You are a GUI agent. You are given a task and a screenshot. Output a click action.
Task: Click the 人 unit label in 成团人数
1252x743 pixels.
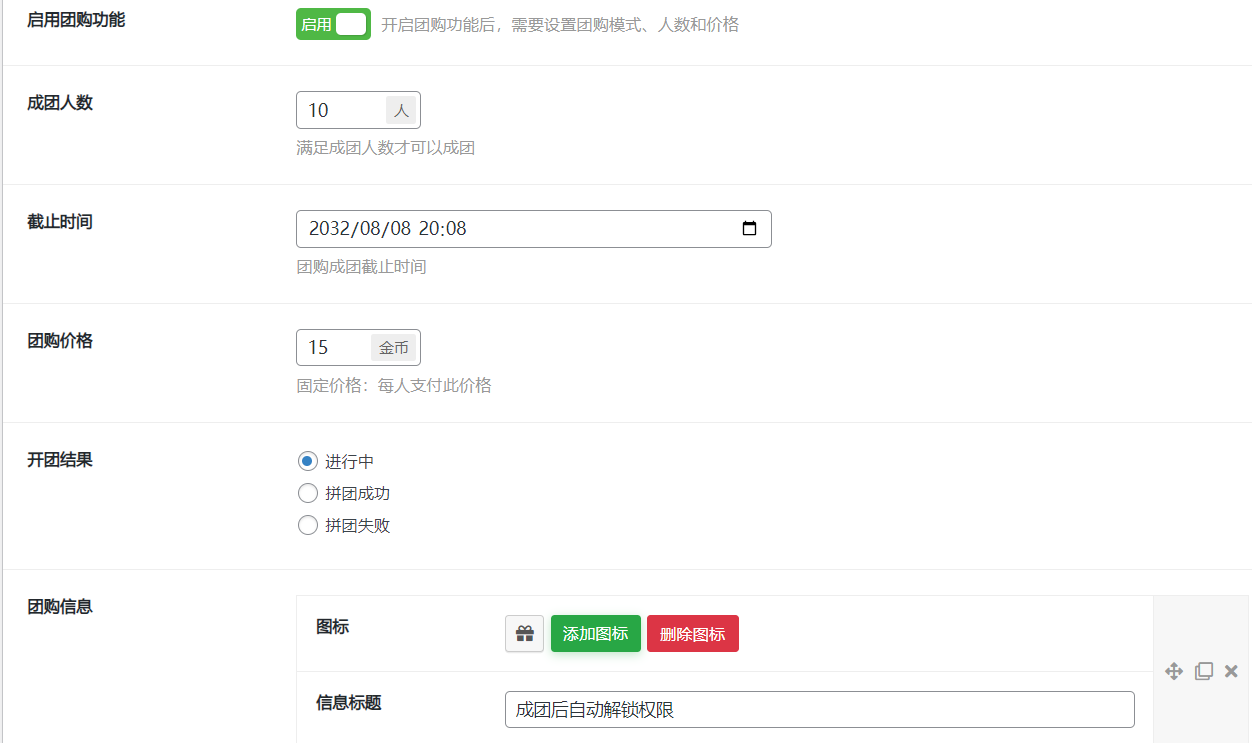coord(401,110)
